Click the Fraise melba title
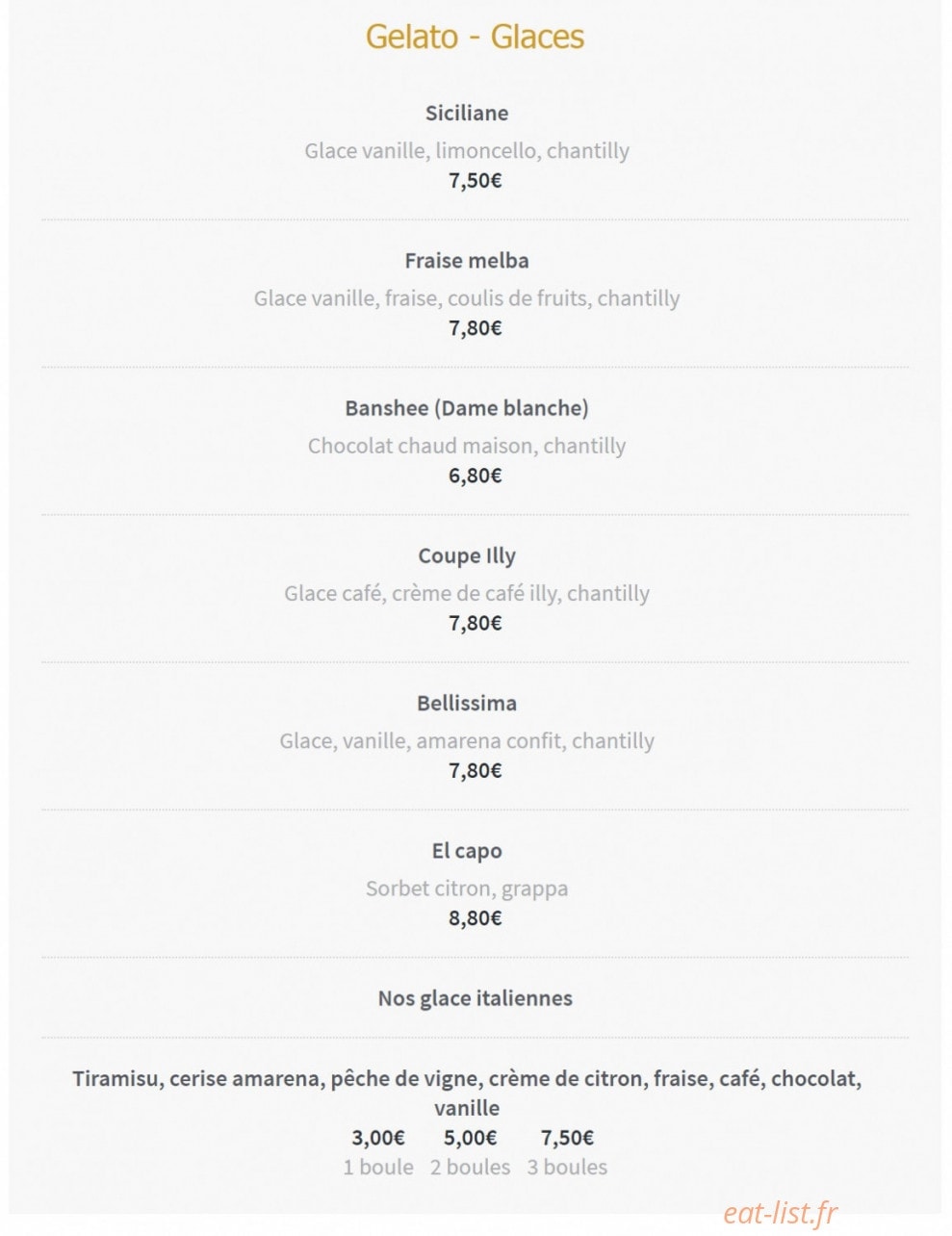The image size is (952, 1236). (x=467, y=260)
